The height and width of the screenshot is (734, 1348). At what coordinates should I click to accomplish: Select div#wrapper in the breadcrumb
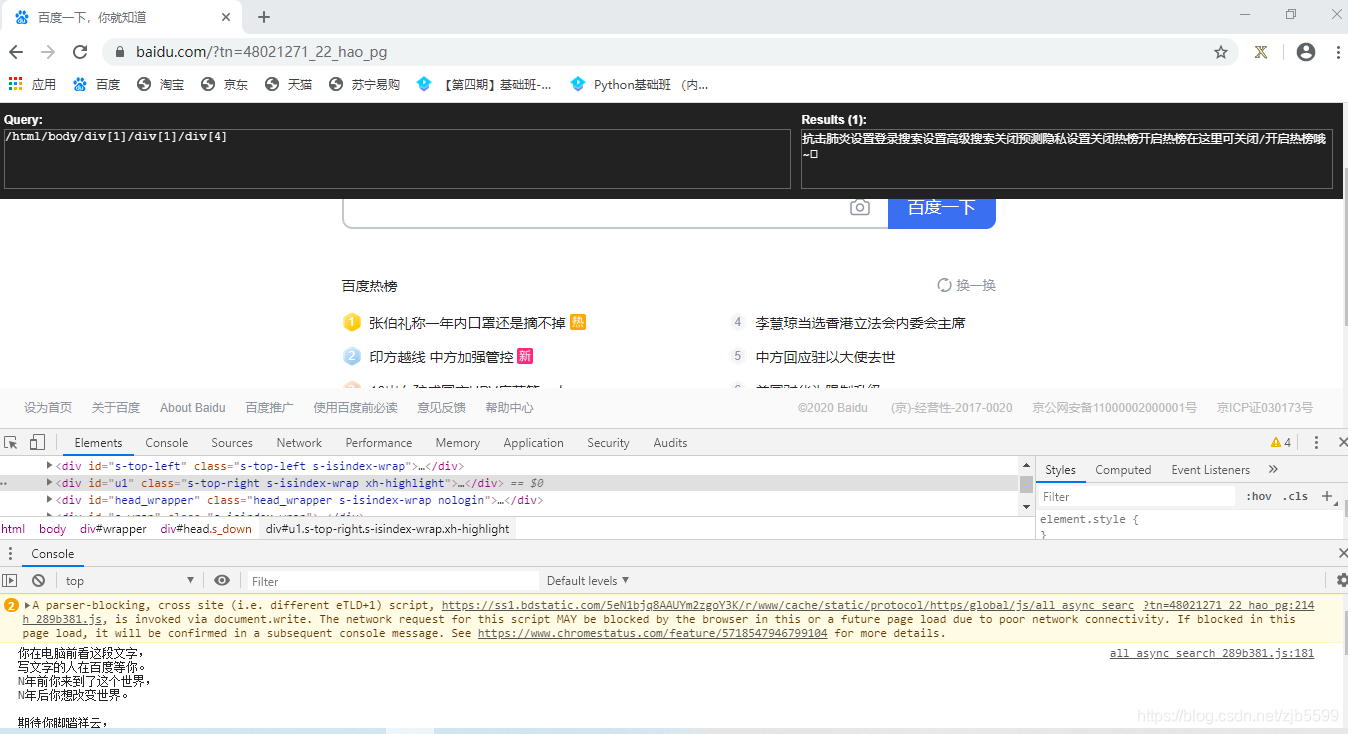pyautogui.click(x=113, y=529)
